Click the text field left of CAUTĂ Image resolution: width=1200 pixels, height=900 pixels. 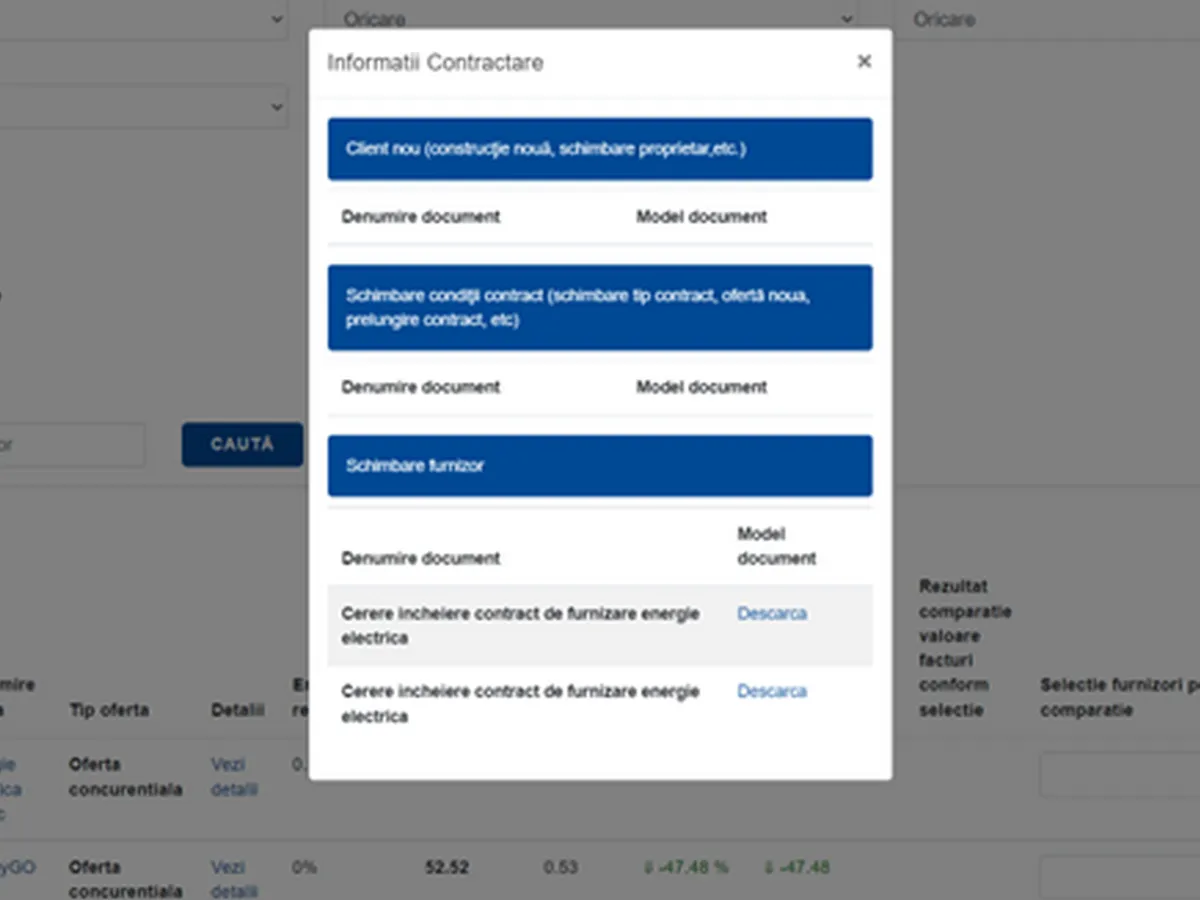[72, 445]
